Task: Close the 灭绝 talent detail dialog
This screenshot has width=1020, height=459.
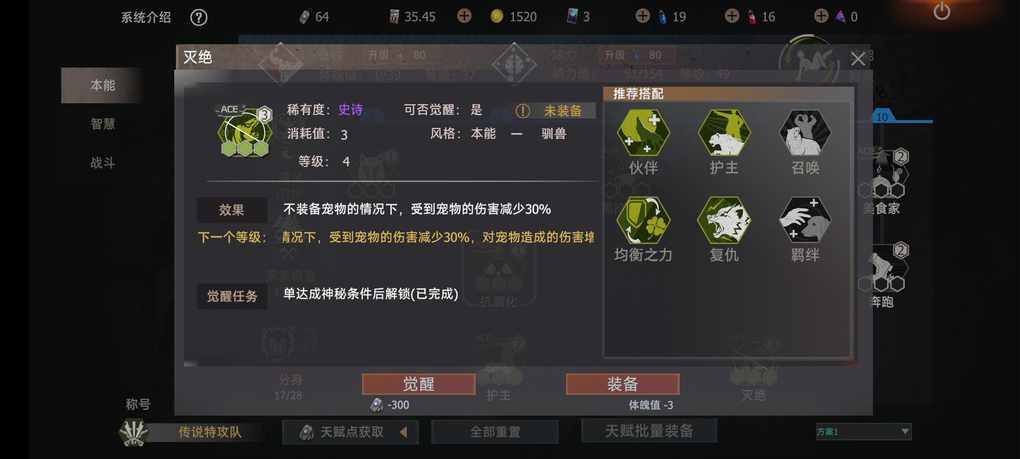Action: click(x=858, y=59)
